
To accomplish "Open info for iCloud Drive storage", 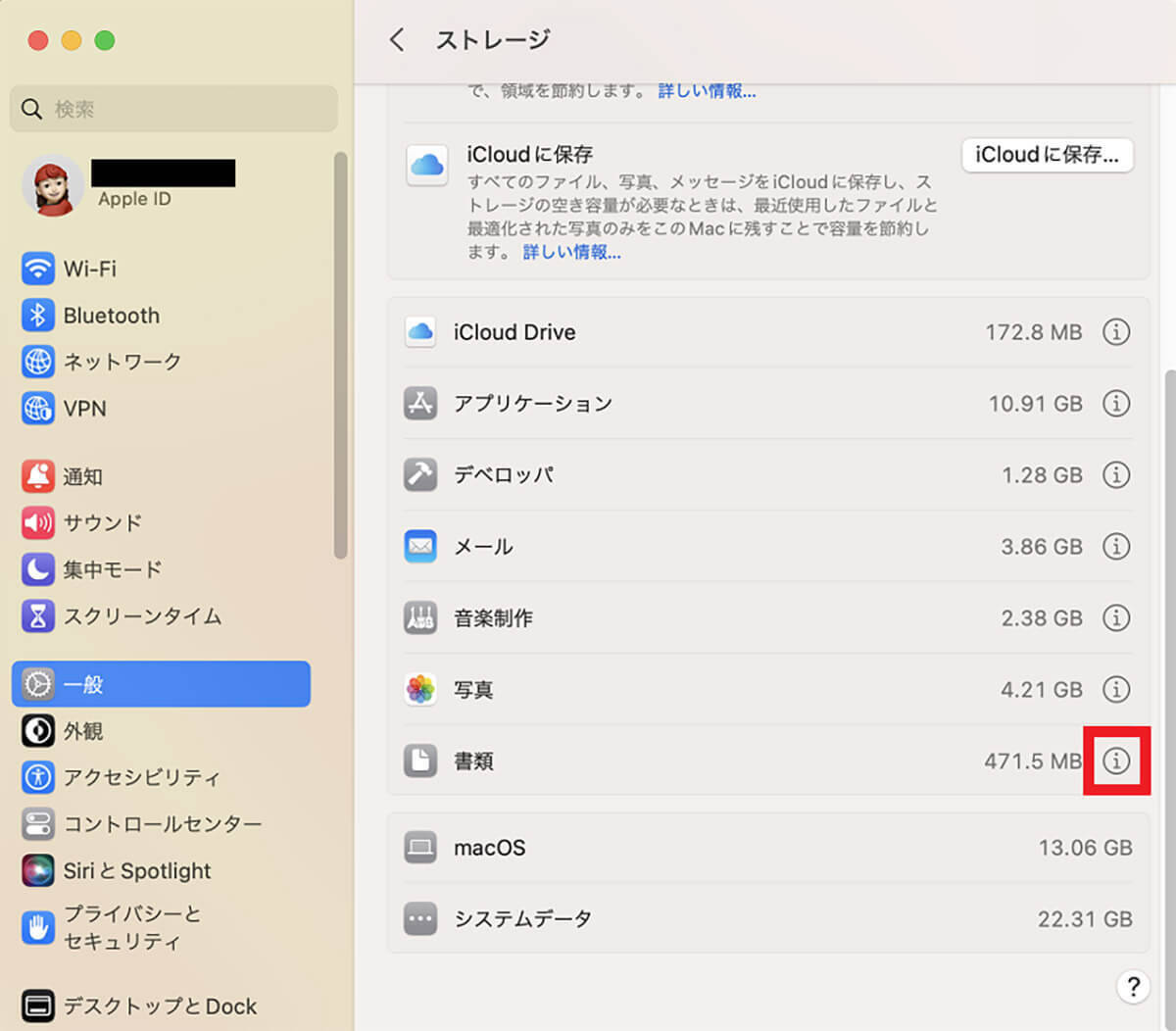I will [1116, 332].
